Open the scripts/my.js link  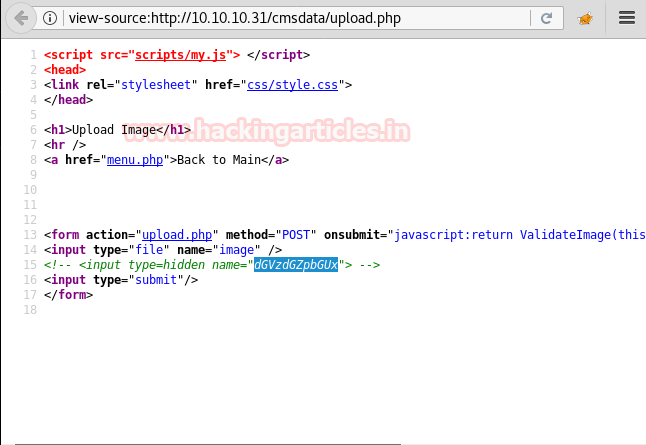tap(180, 55)
